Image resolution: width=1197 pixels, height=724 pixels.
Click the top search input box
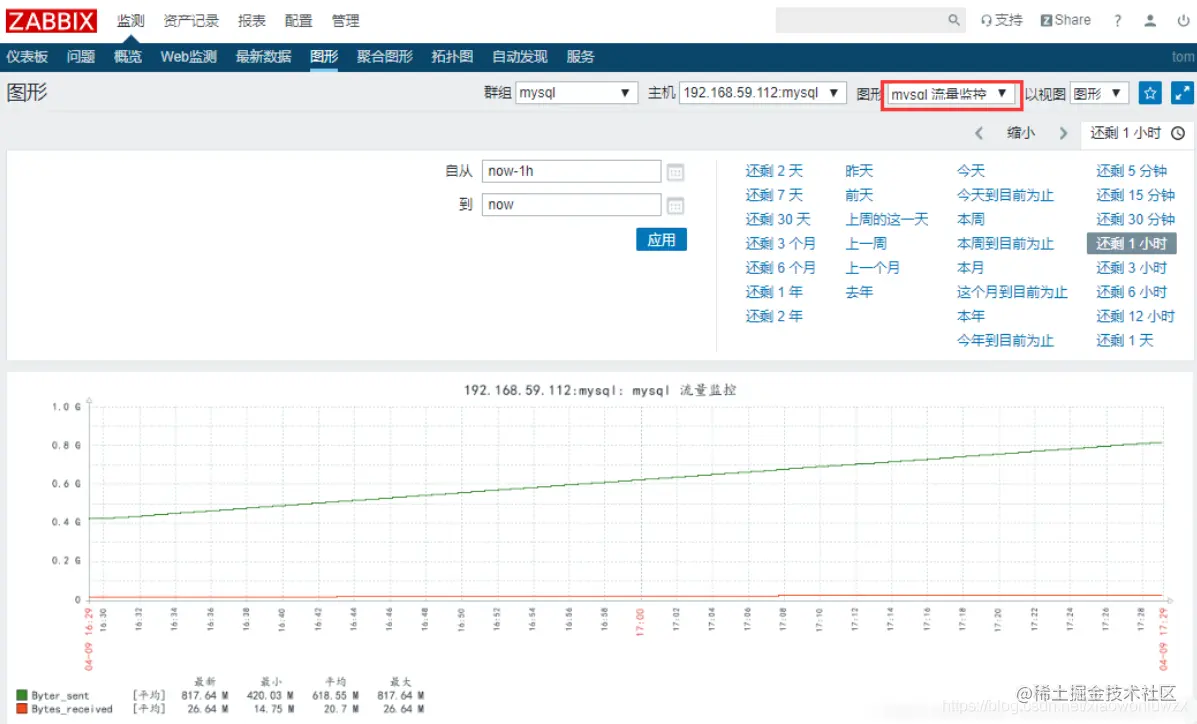tap(861, 21)
